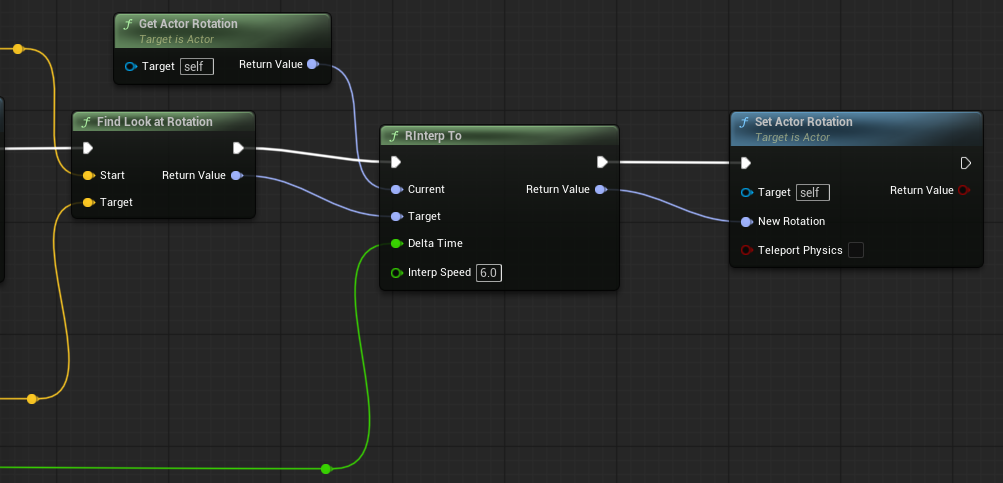Click Start input pin on Find Look at Rotation
Viewport: 1003px width, 483px height.
point(88,176)
